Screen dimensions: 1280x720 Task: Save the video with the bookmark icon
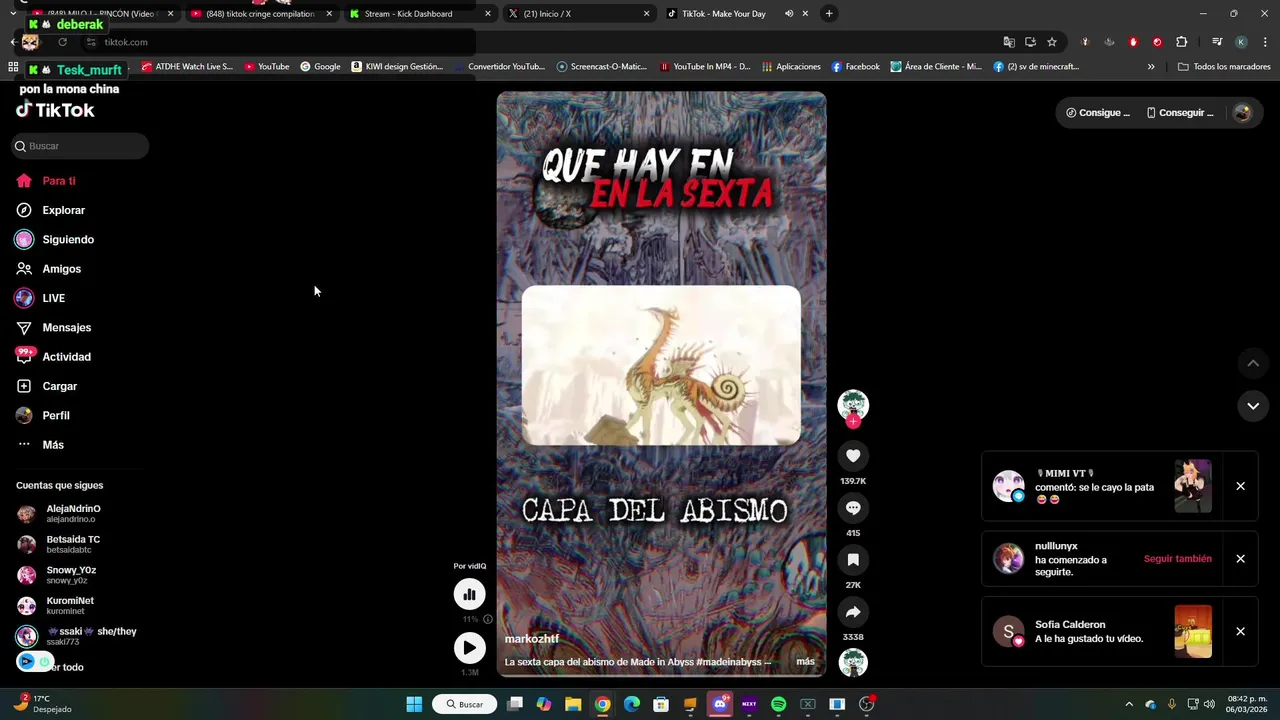click(x=853, y=560)
